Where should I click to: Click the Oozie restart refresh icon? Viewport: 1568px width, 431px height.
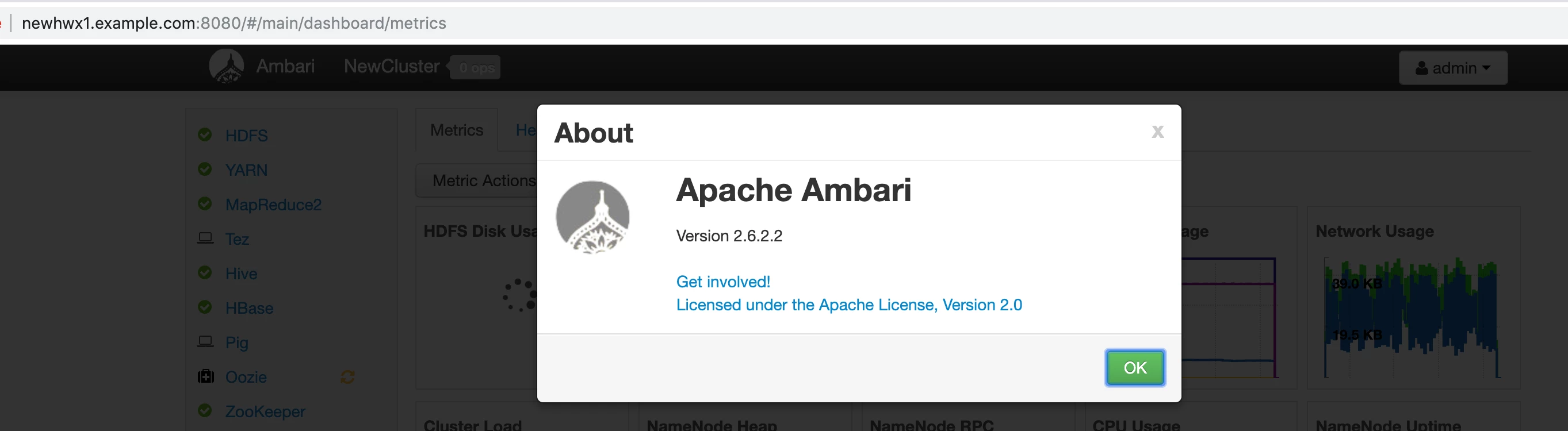(x=347, y=377)
